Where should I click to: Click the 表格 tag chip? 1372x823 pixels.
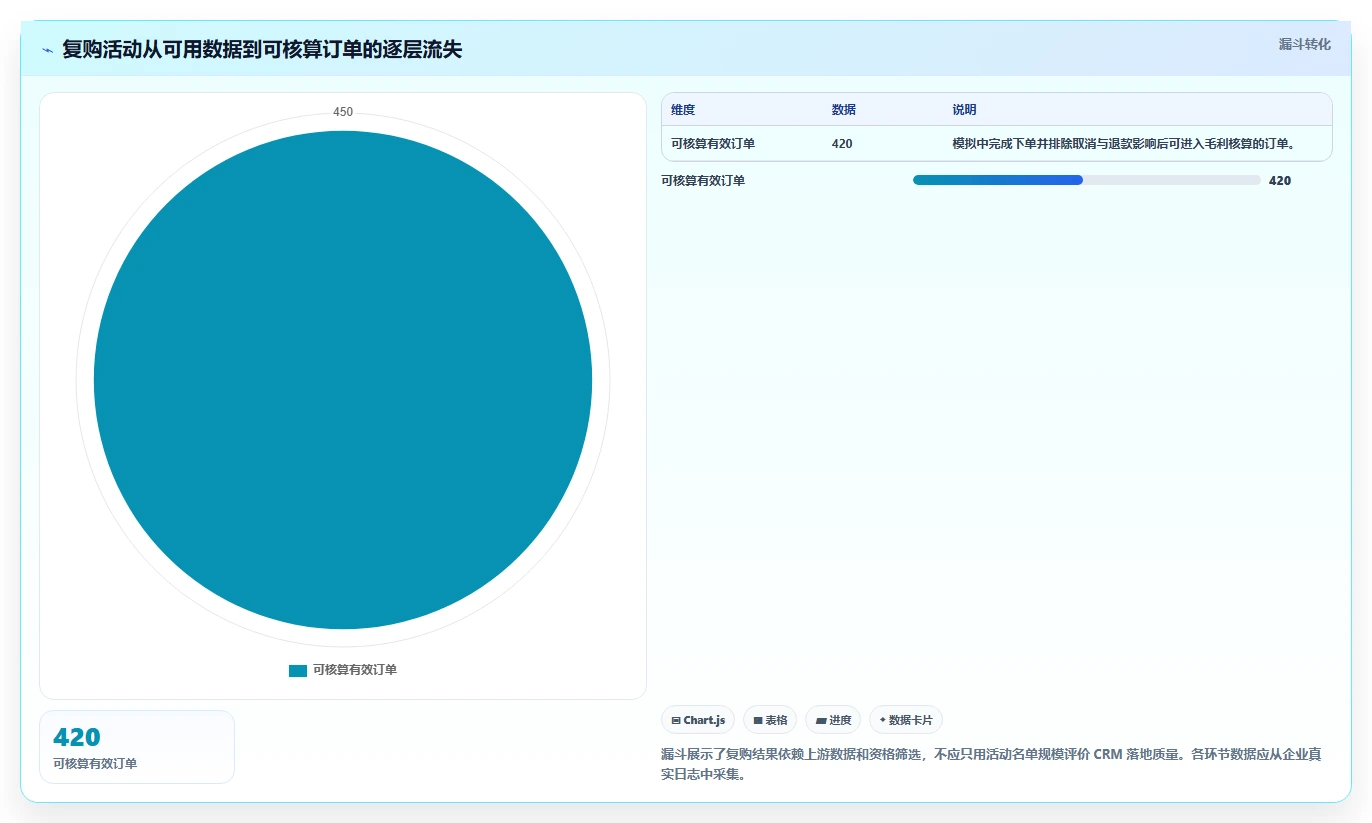click(x=770, y=720)
